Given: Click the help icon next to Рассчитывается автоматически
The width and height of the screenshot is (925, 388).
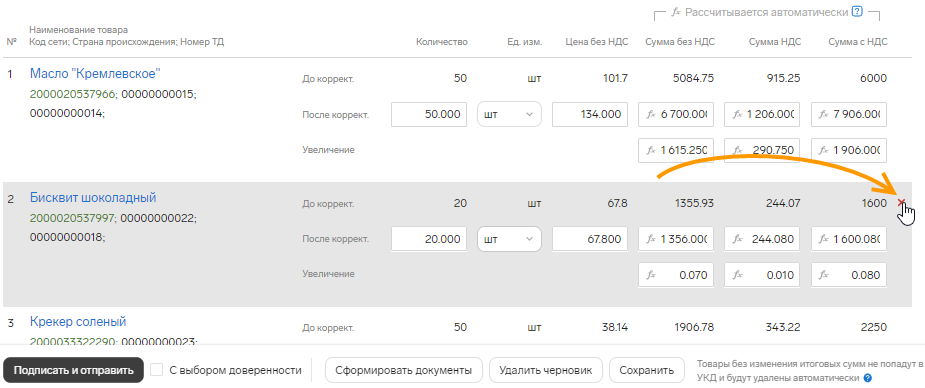Looking at the screenshot, I should point(857,12).
